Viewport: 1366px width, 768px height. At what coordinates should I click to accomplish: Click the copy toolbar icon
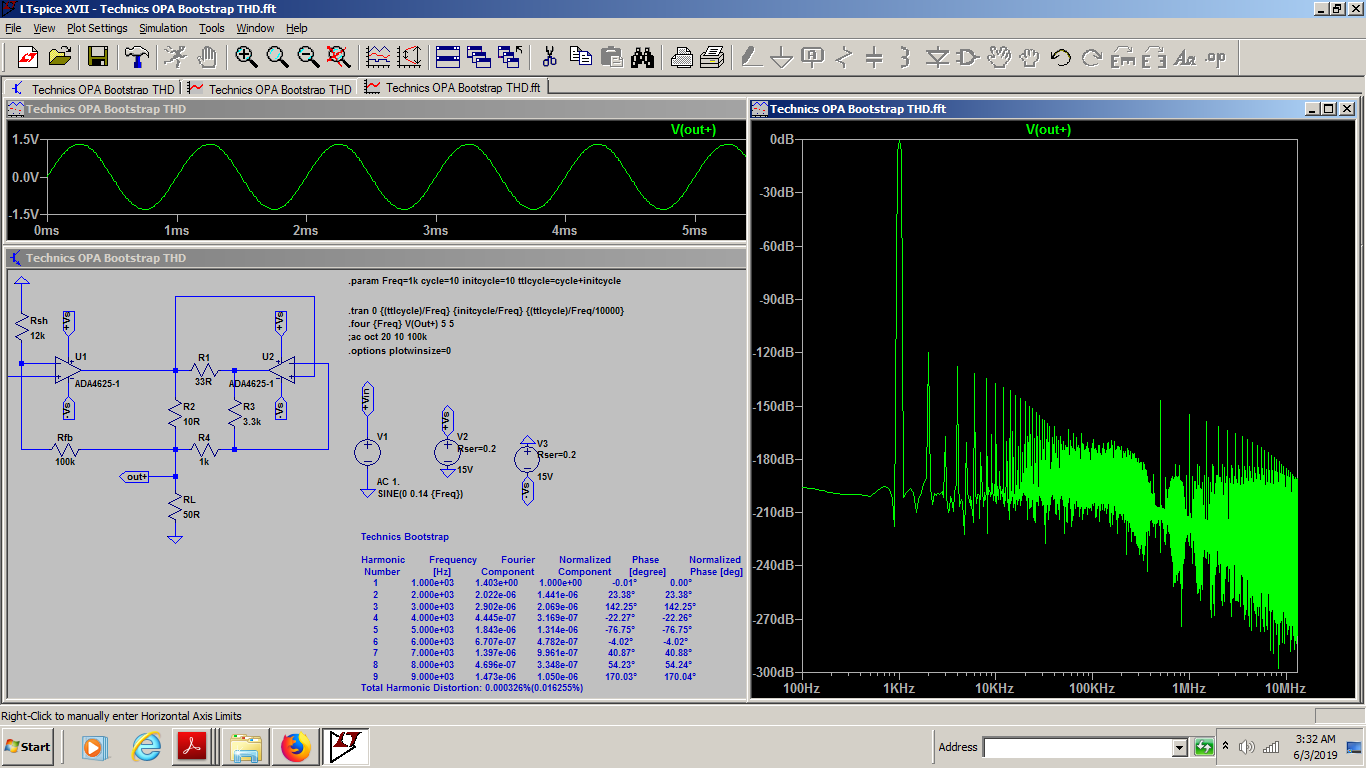pyautogui.click(x=580, y=57)
